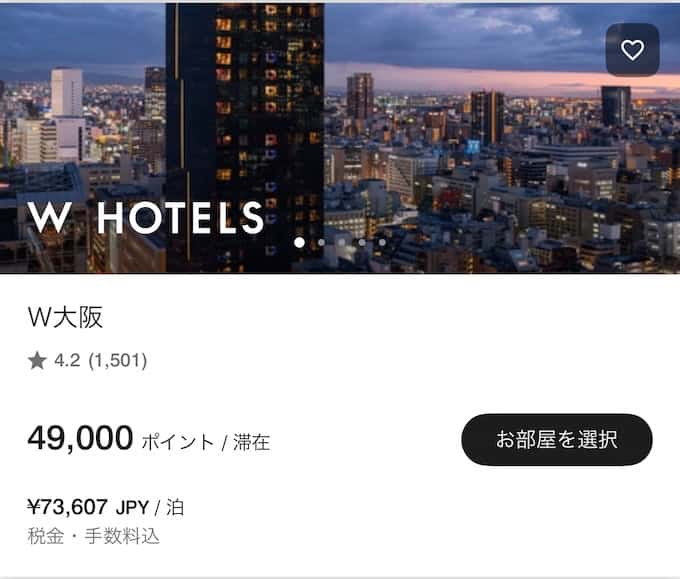Select the first carousel dot indicator

pos(299,242)
